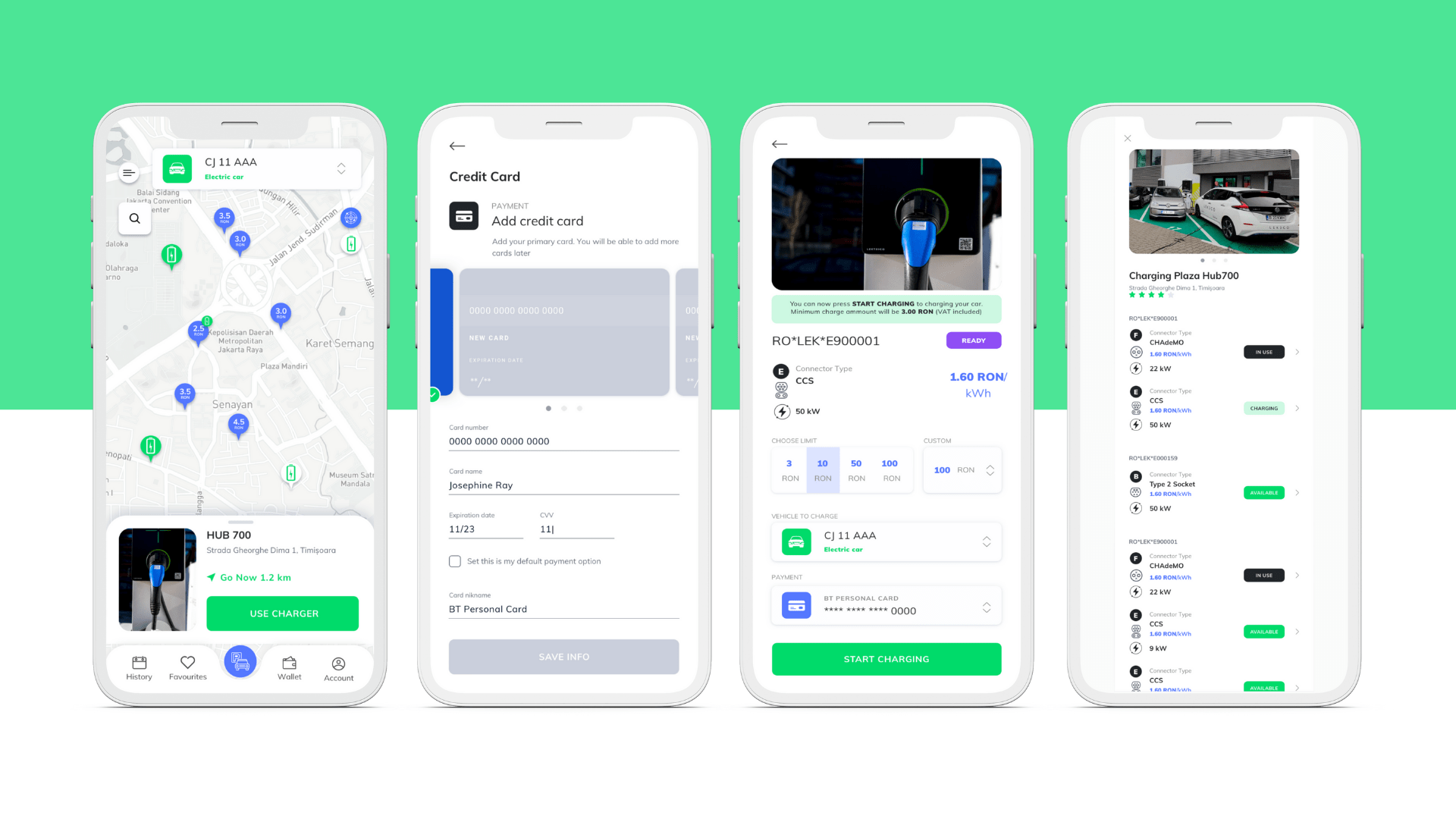Tap the START CHARGING button
Screen dimensions: 1456x819
click(x=885, y=659)
